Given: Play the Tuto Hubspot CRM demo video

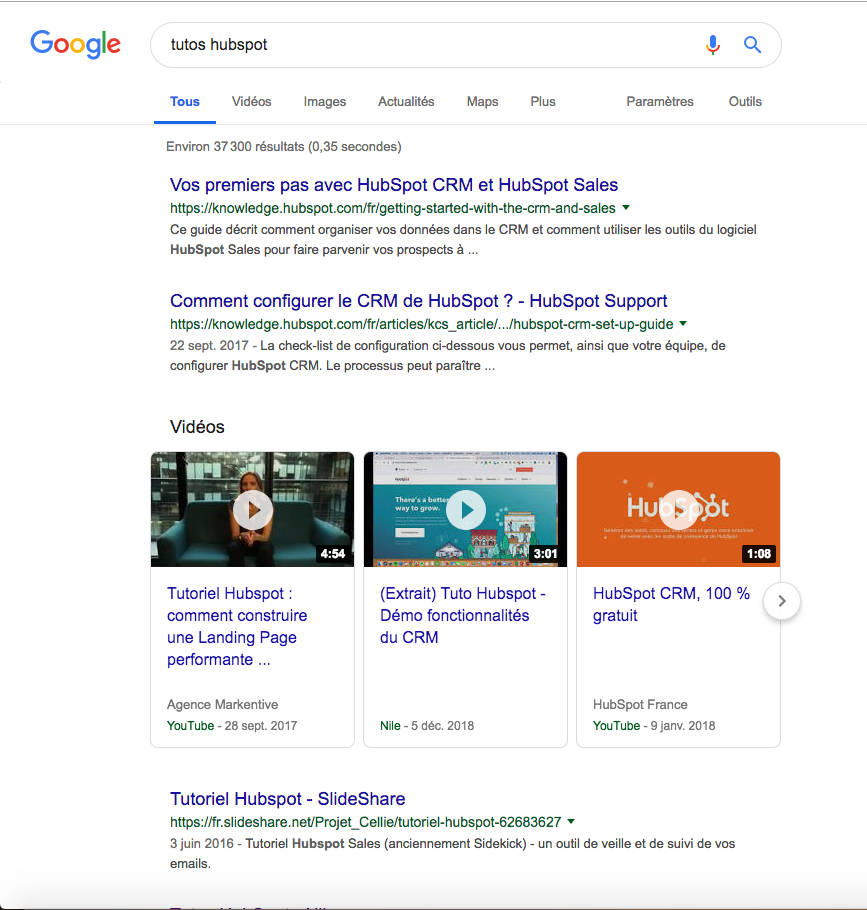Looking at the screenshot, I should [465, 510].
